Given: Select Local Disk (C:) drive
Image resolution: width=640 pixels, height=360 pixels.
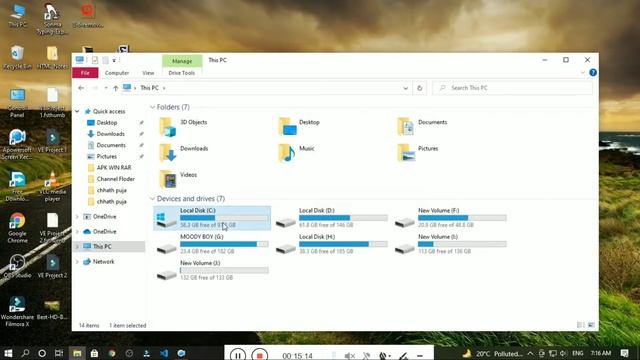Looking at the screenshot, I should pyautogui.click(x=212, y=218).
